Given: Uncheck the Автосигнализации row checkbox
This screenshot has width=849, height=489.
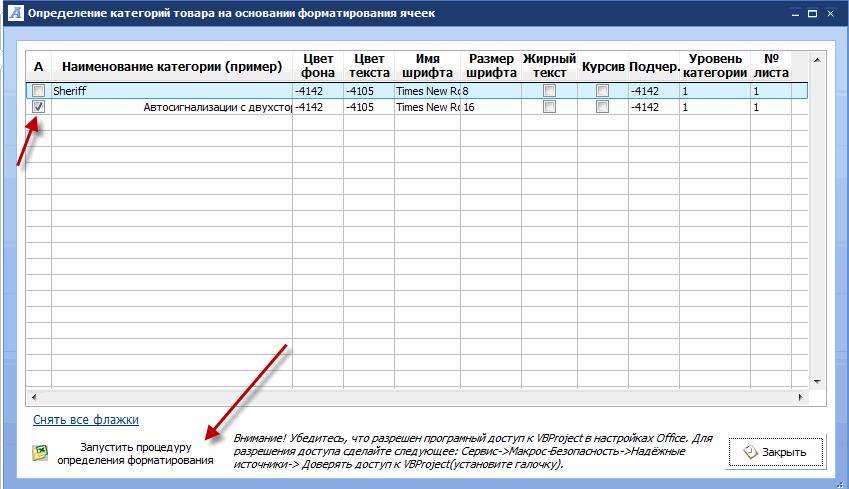Looking at the screenshot, I should (x=38, y=107).
